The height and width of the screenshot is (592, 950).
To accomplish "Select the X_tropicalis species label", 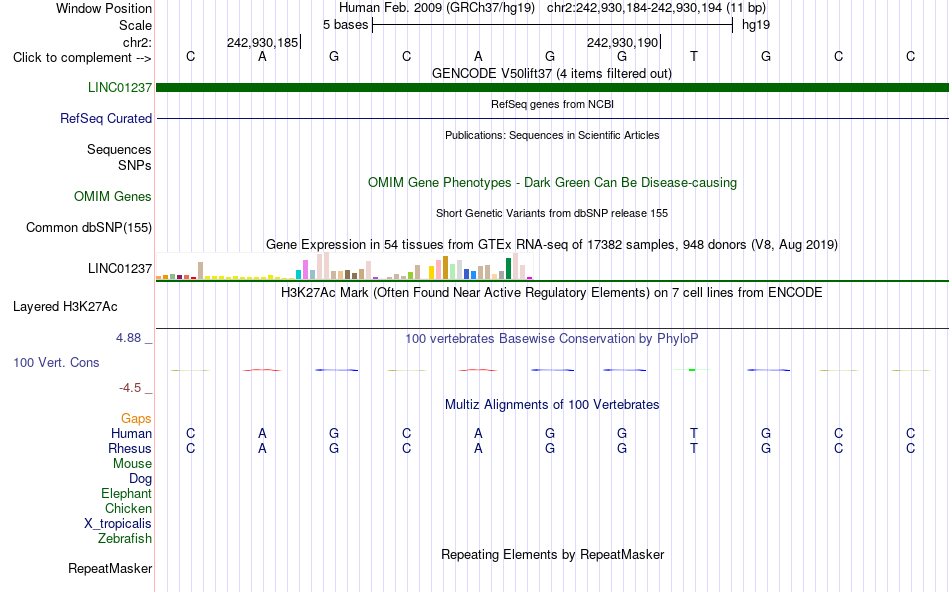I will point(118,524).
